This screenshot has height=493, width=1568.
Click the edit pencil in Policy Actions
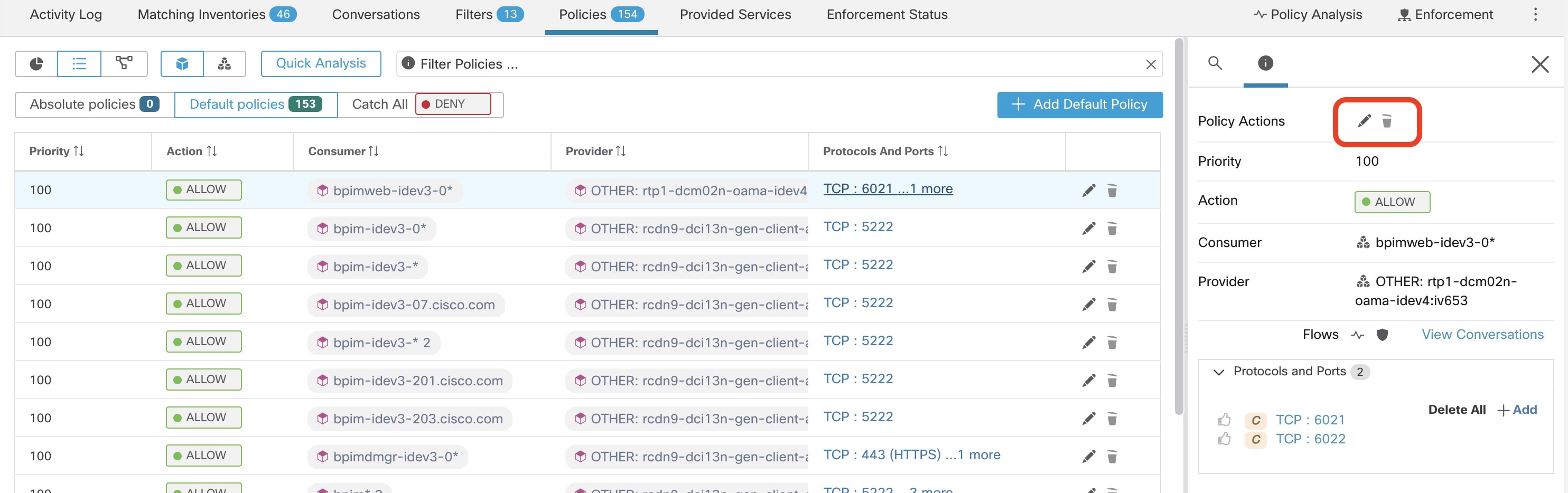point(1364,121)
